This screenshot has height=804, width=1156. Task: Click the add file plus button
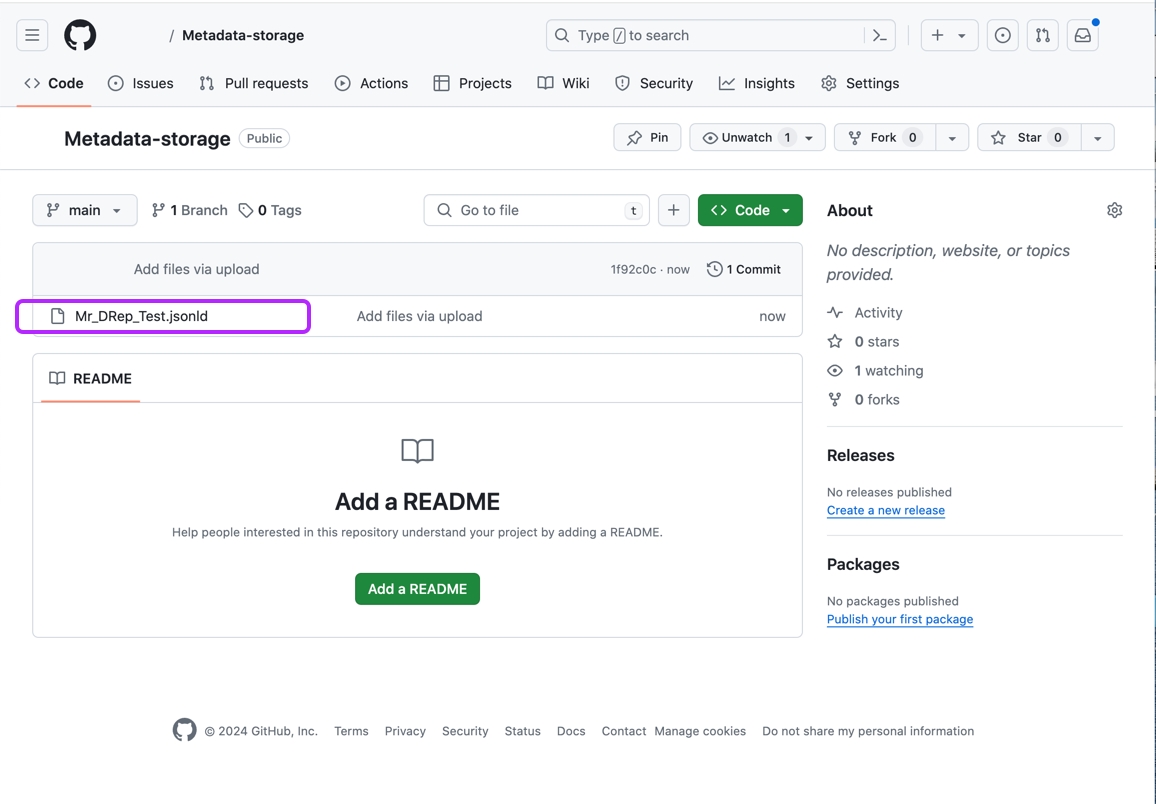click(x=673, y=210)
